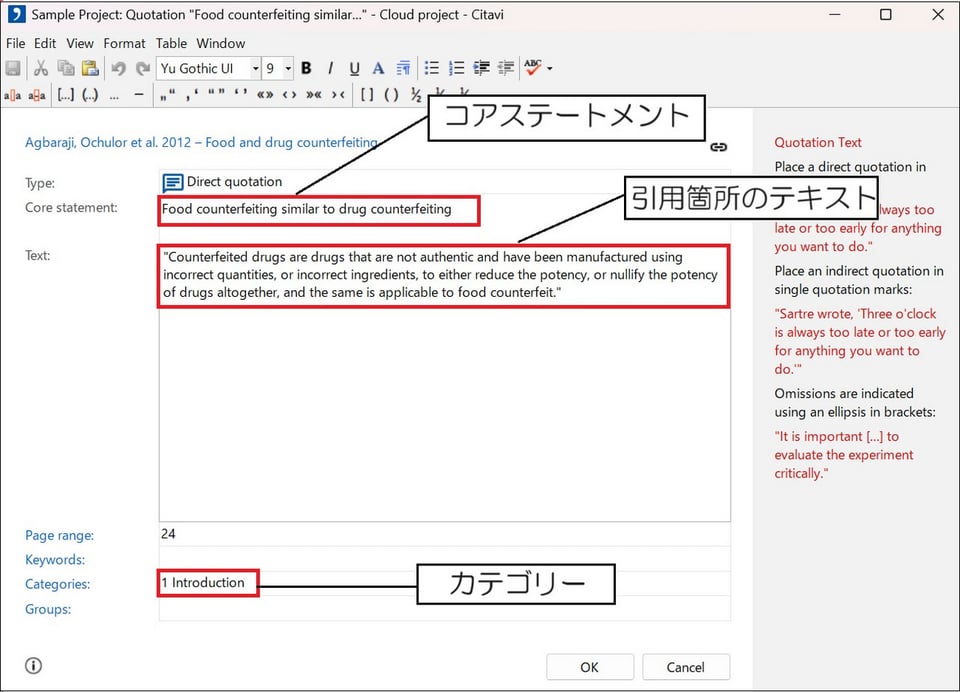Insert a numbered list
This screenshot has height=692, width=960.
tap(457, 68)
